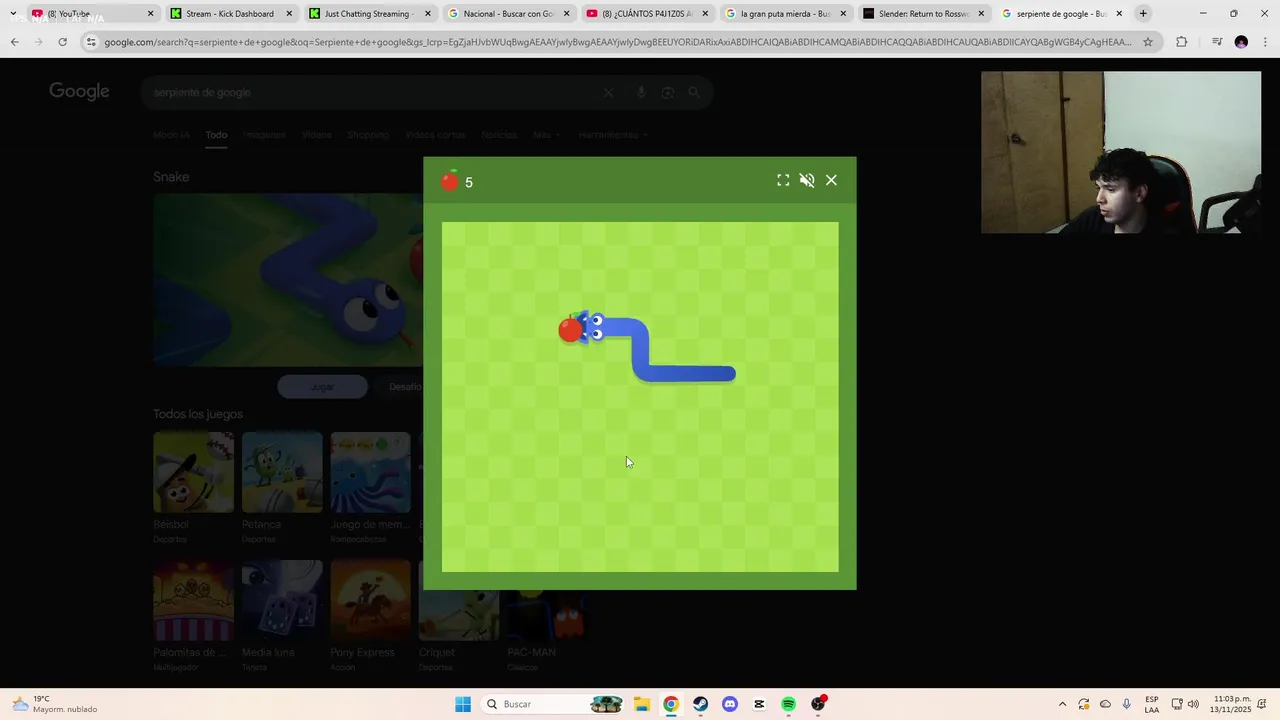The image size is (1280, 720).
Task: Open the weather widget 19°C
Action: (55, 704)
